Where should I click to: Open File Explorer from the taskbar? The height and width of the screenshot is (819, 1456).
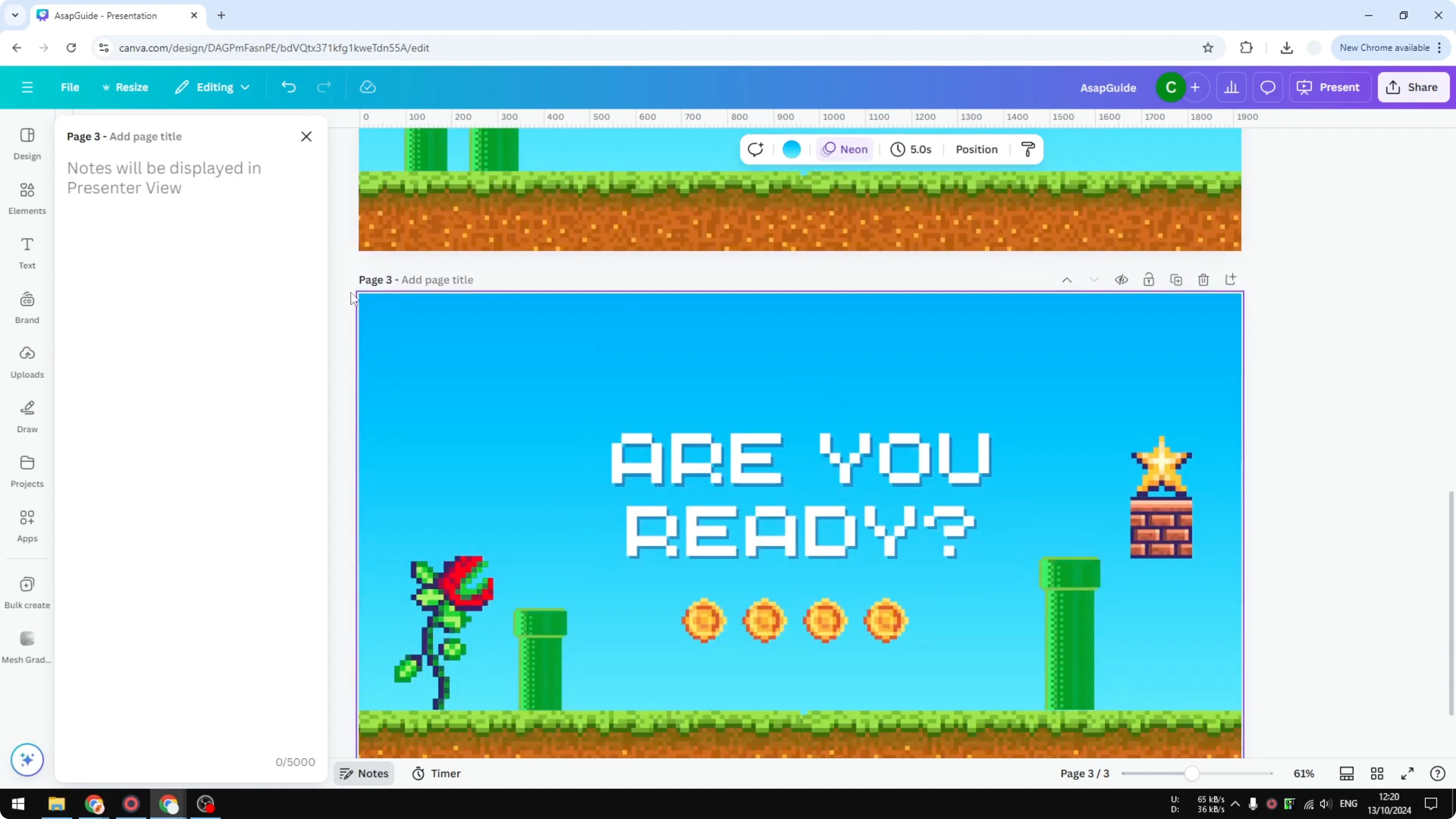(x=57, y=804)
